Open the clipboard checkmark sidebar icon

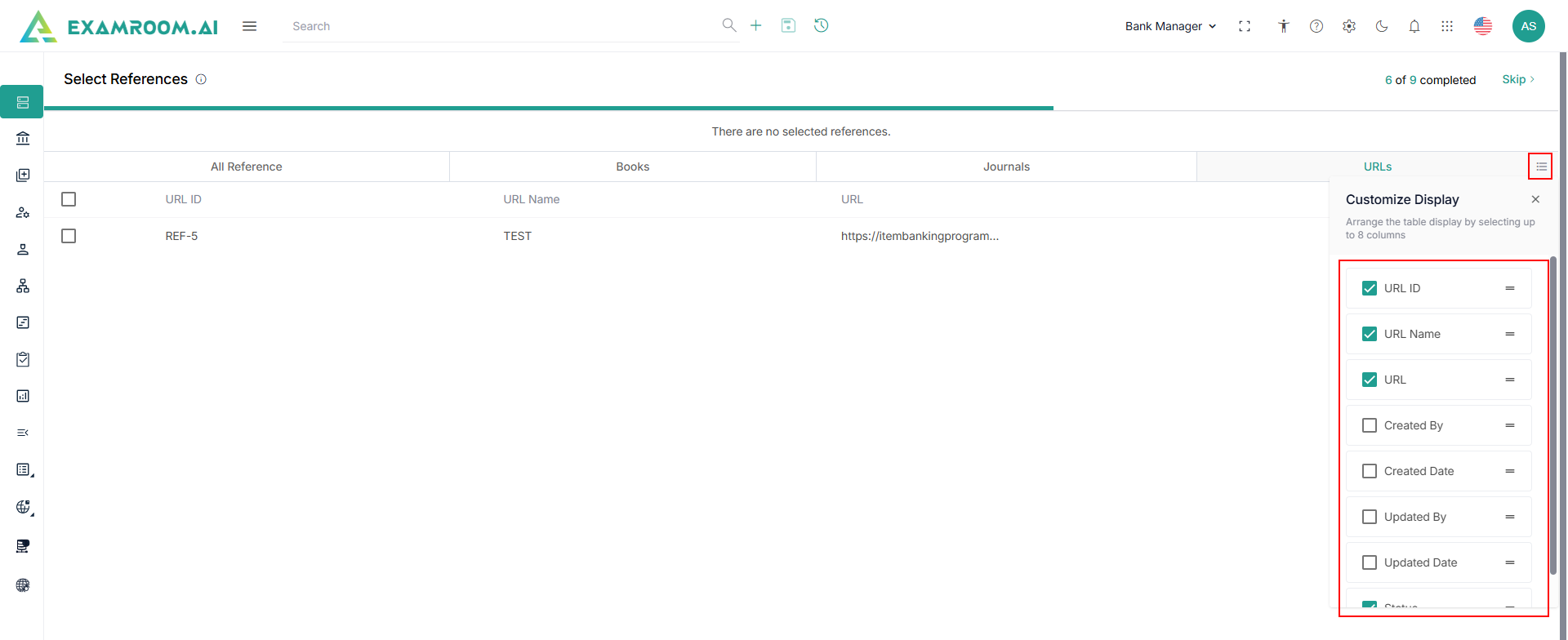pyautogui.click(x=23, y=359)
